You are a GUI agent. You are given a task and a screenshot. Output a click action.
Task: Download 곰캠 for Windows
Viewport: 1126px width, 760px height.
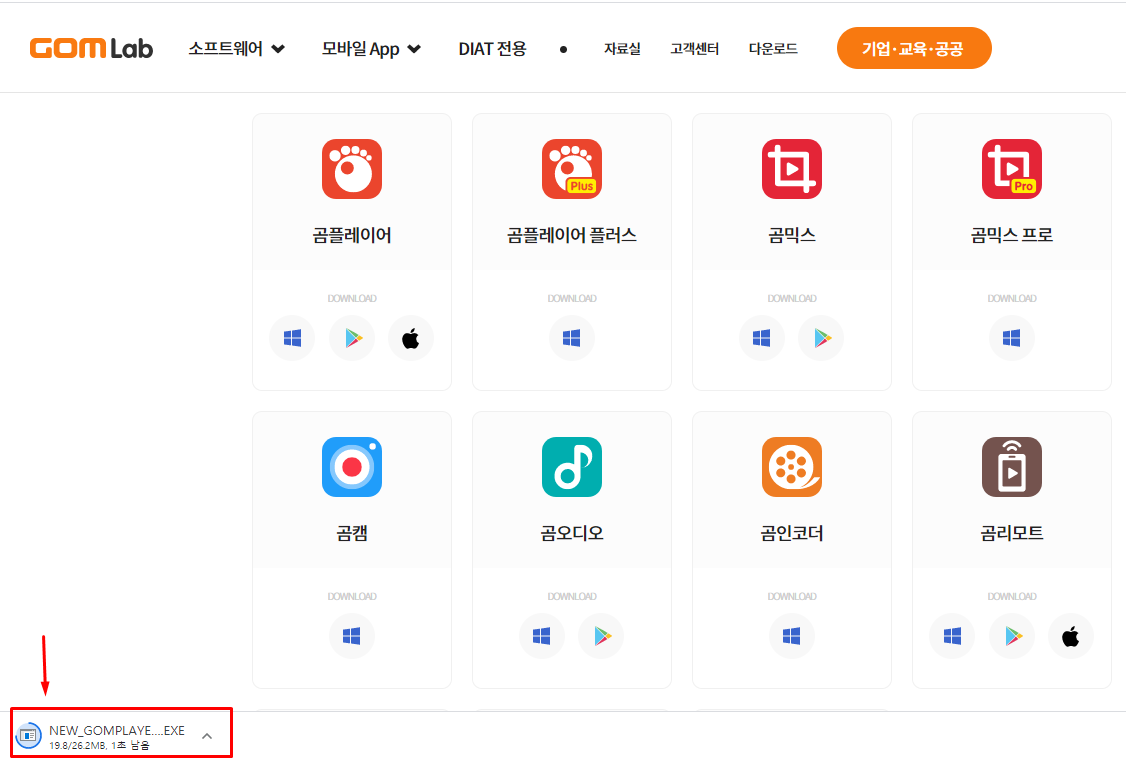pyautogui.click(x=352, y=636)
